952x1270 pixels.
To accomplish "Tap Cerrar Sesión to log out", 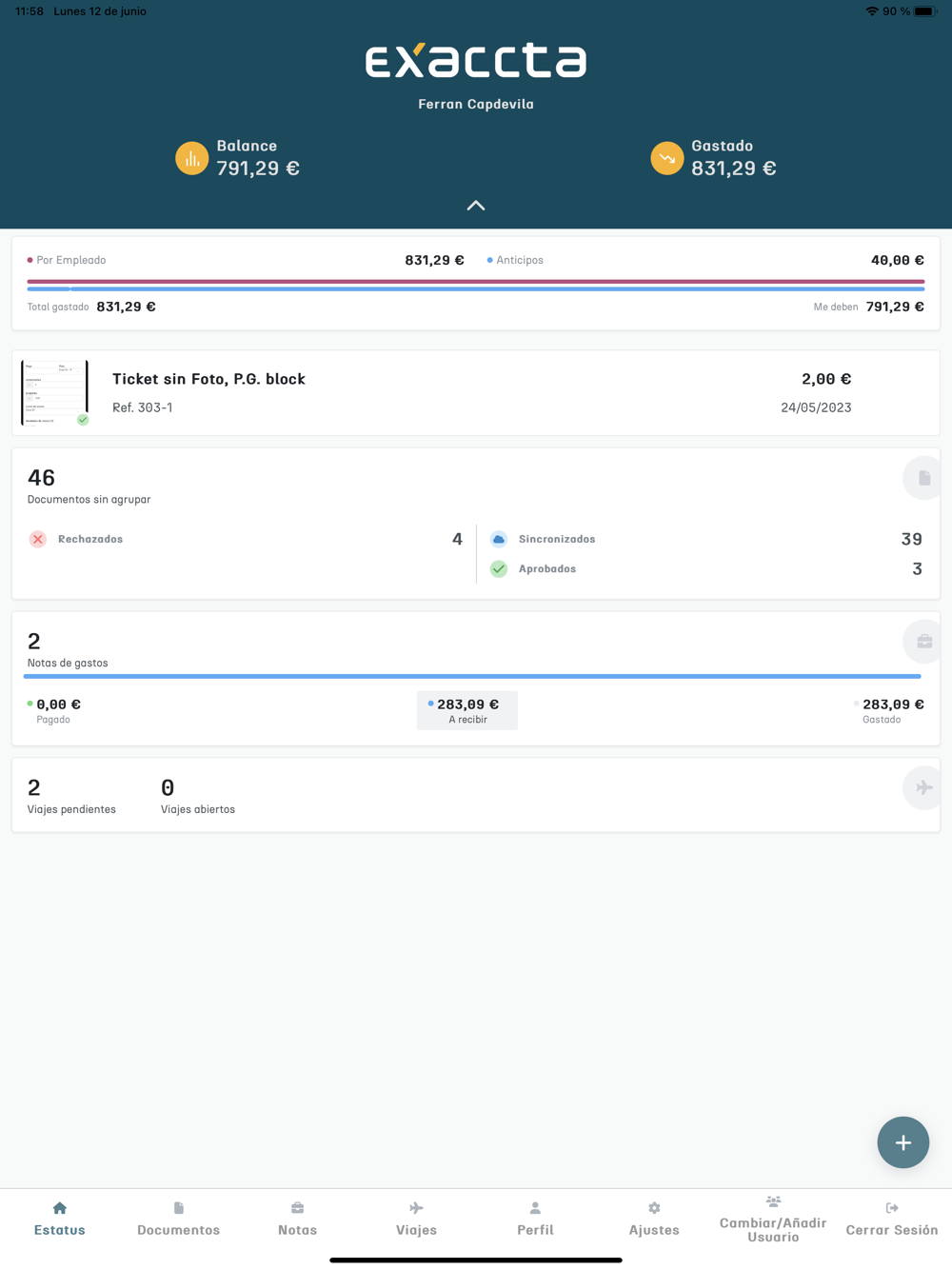I will pyautogui.click(x=892, y=1220).
